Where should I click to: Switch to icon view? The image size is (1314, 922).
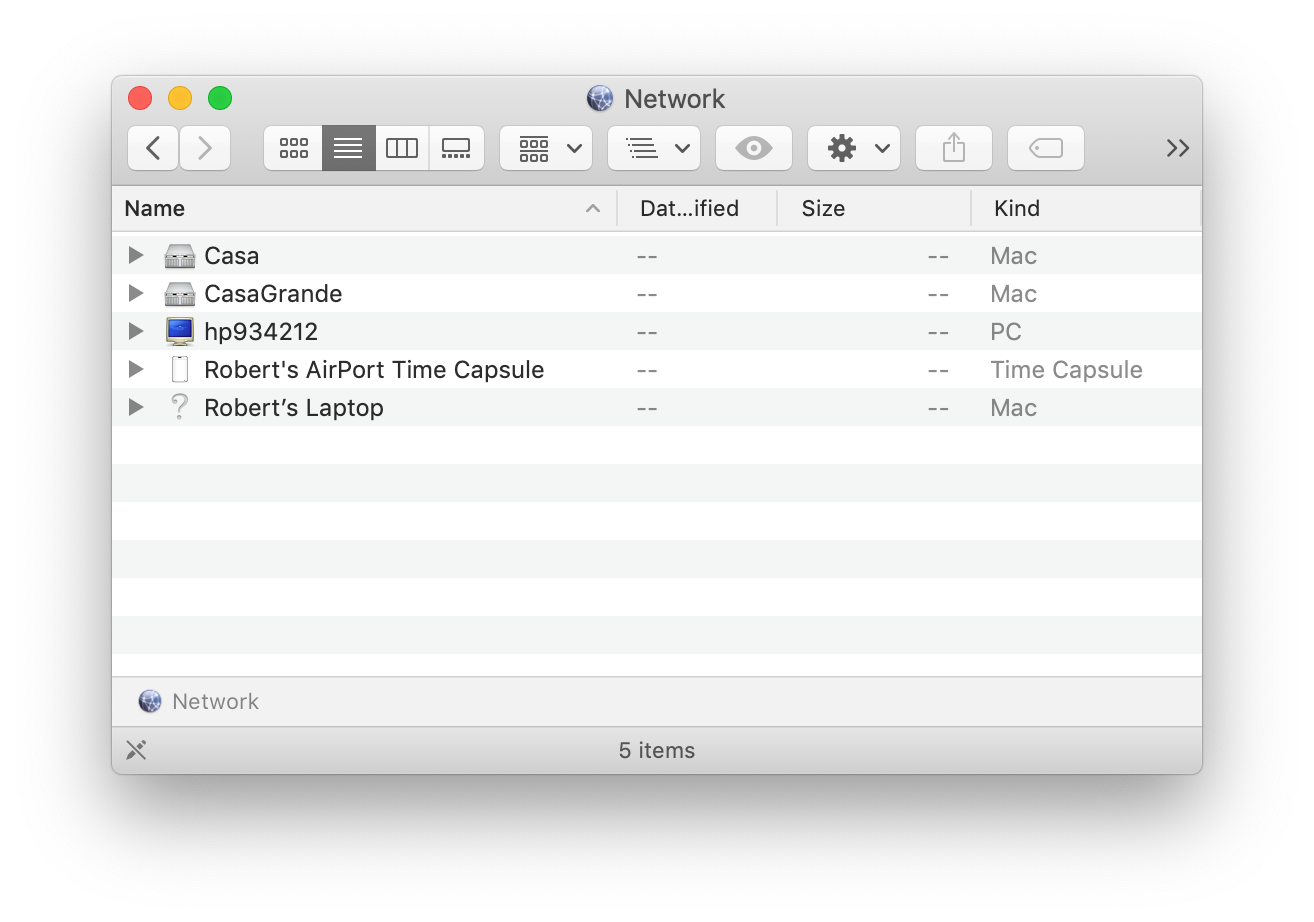pos(293,148)
